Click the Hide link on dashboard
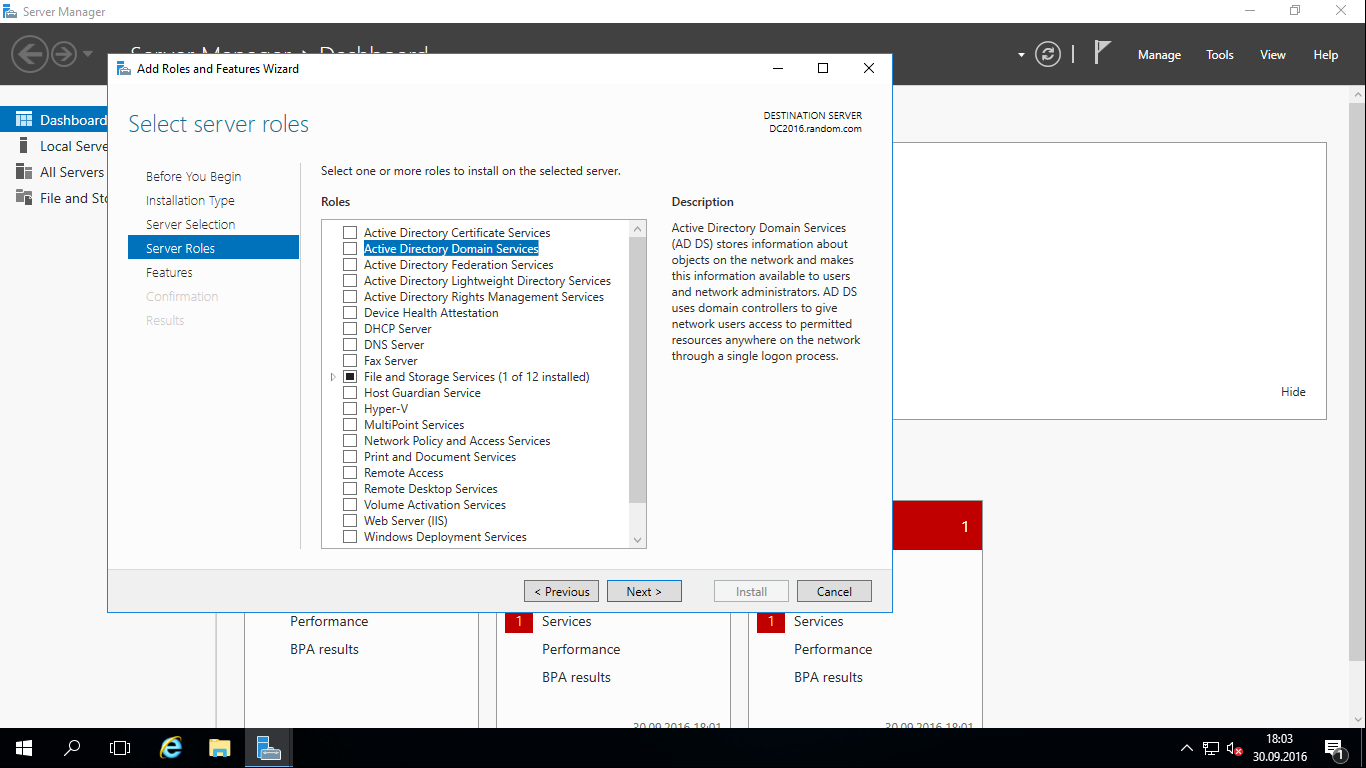Viewport: 1366px width, 768px height. coord(1293,392)
